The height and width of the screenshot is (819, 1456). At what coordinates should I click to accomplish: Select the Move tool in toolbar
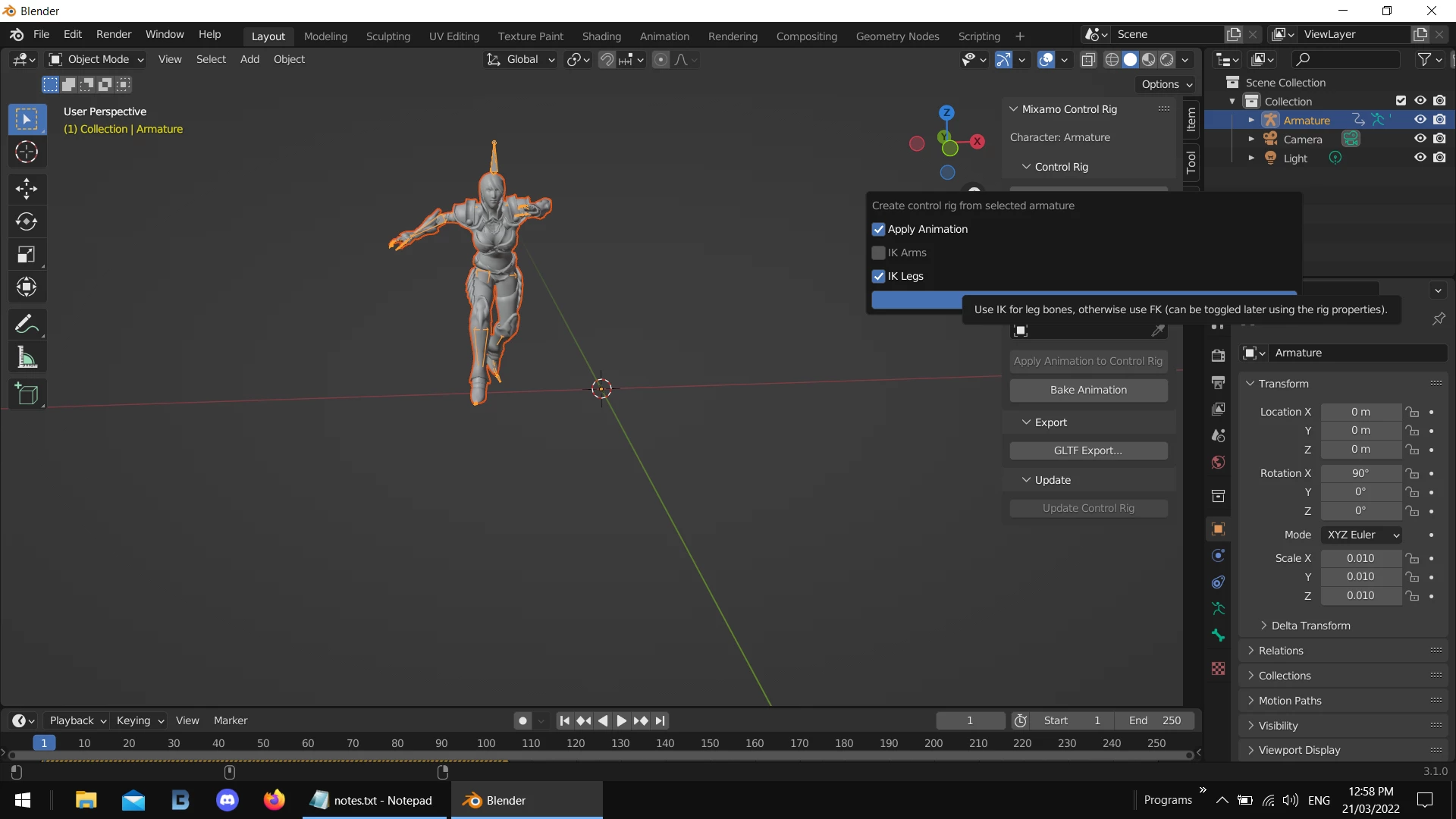tap(27, 188)
